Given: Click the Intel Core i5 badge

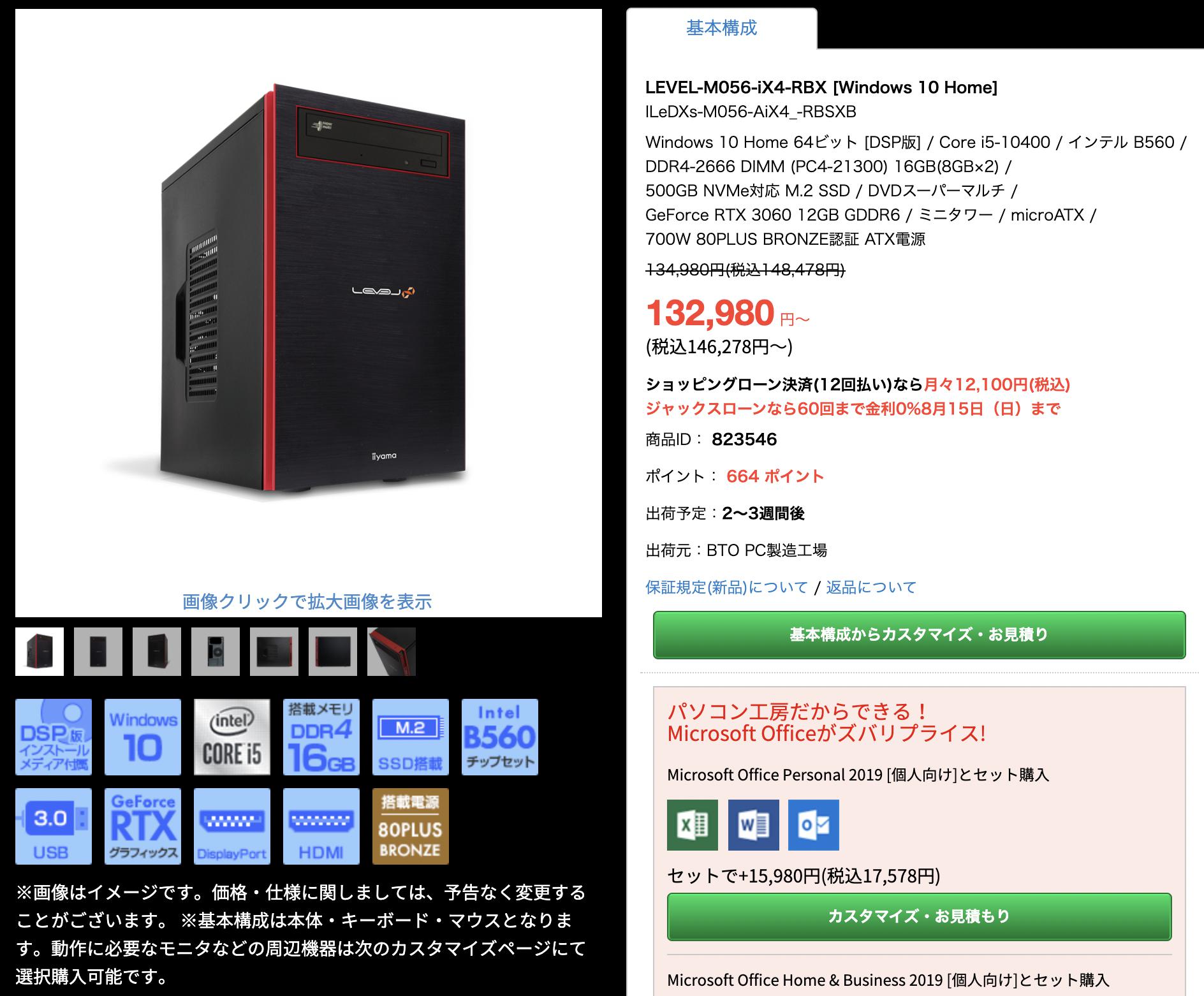Looking at the screenshot, I should pyautogui.click(x=232, y=736).
